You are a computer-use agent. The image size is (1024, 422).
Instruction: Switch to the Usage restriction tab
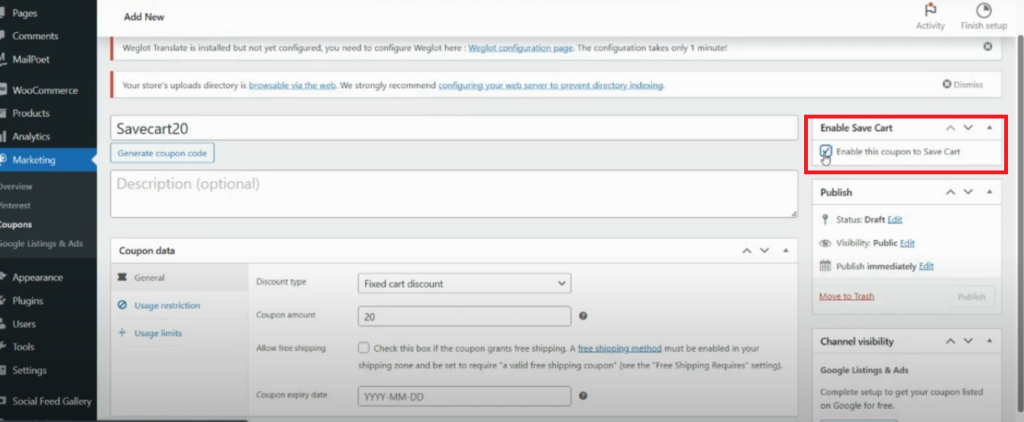pos(166,305)
